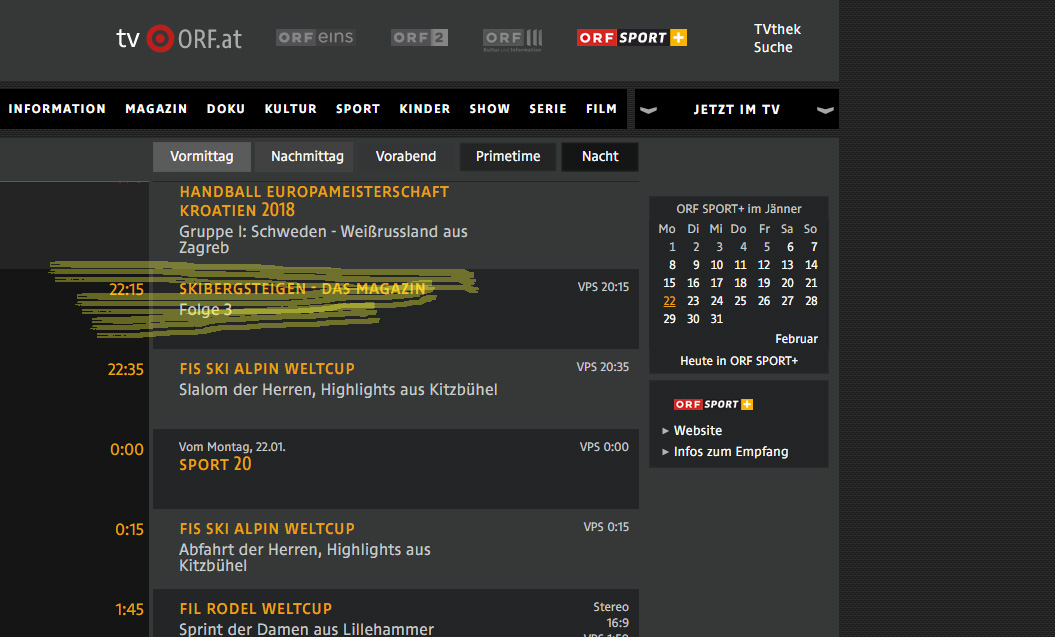1055x637 pixels.
Task: Select calendar day 29
Action: (669, 320)
